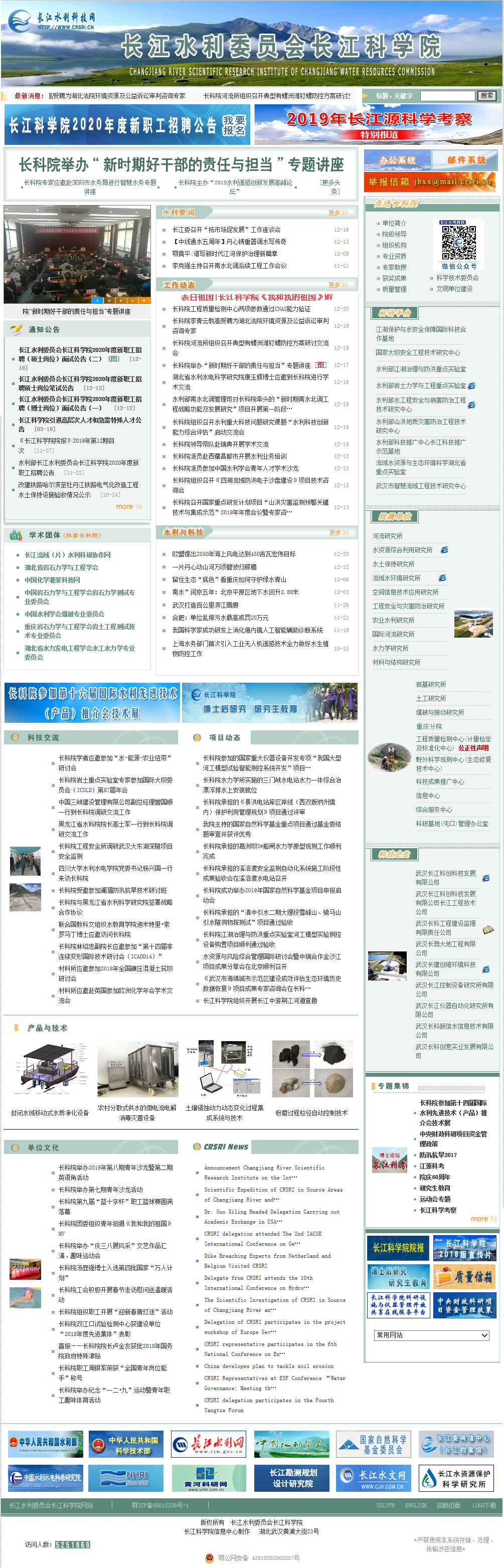Open the 办公系统 tab button
This screenshot has width=504, height=1568.
398,160
